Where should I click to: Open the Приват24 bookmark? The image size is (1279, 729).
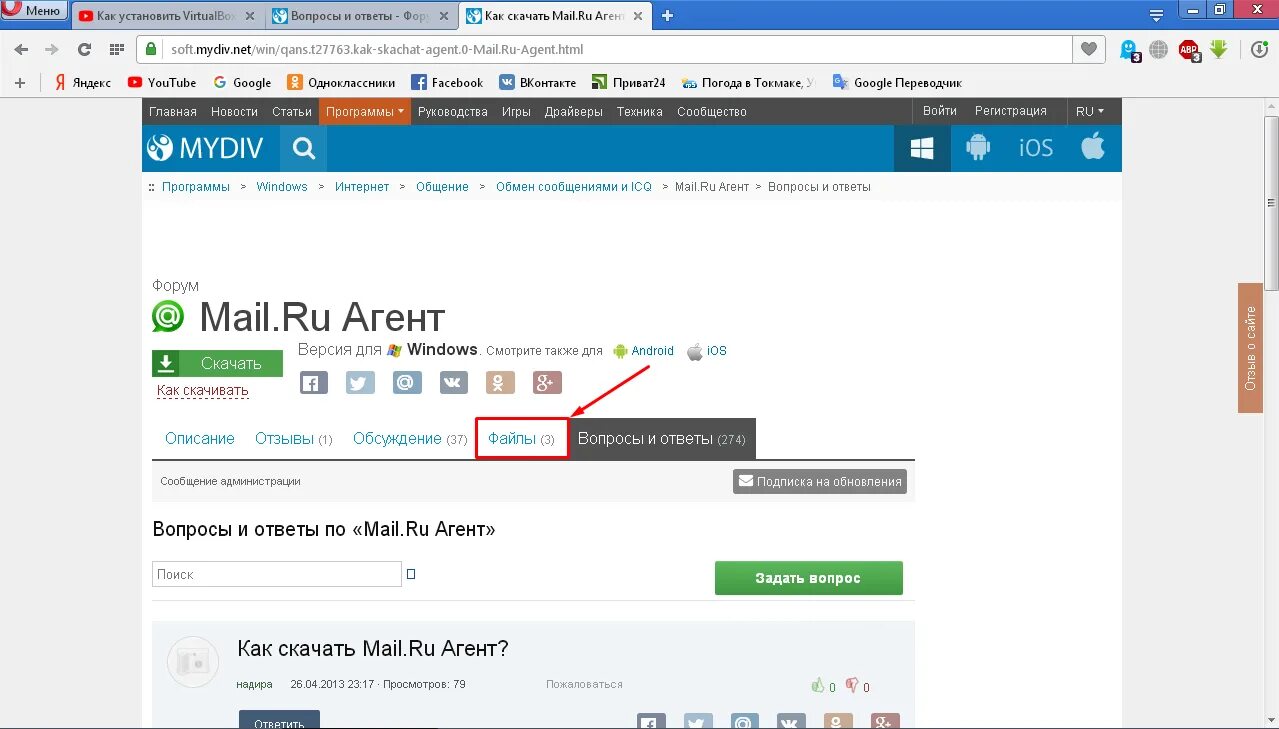(x=629, y=83)
